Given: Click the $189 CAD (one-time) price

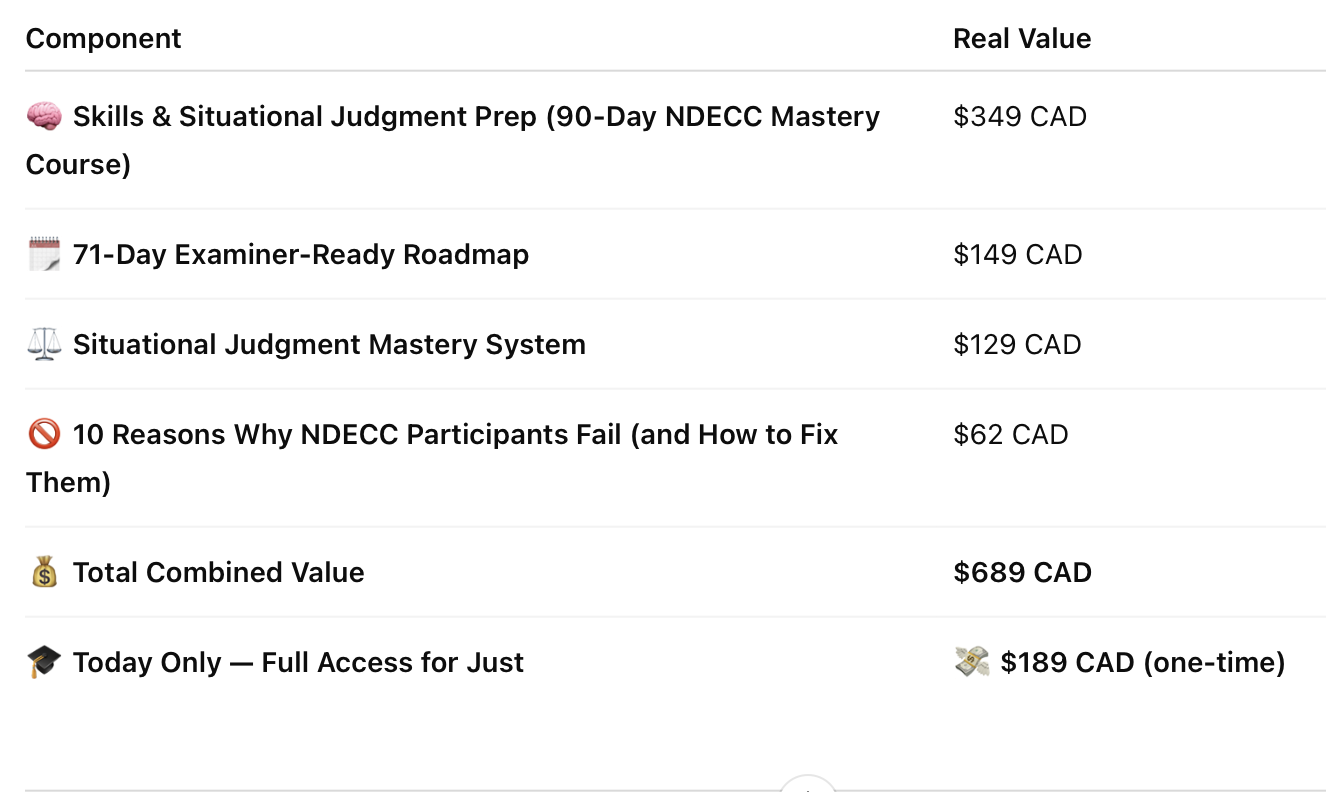Looking at the screenshot, I should tap(1142, 663).
